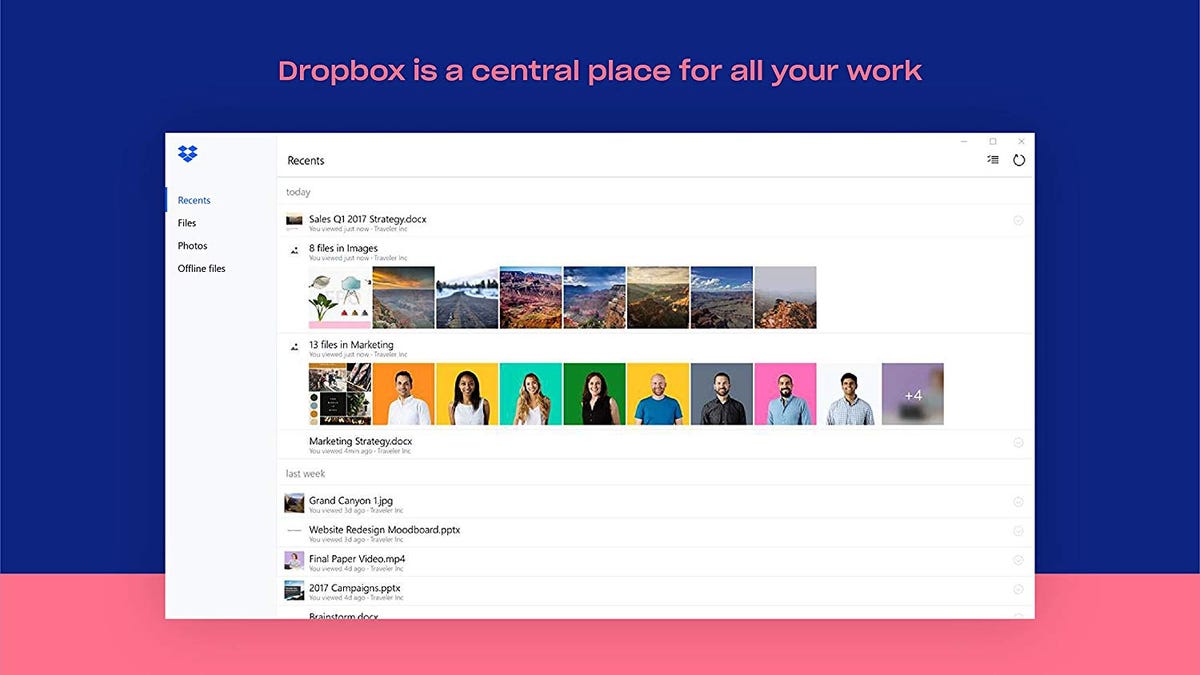Image resolution: width=1200 pixels, height=675 pixels.
Task: Open Marketing Strategy.docx
Action: pyautogui.click(x=360, y=441)
